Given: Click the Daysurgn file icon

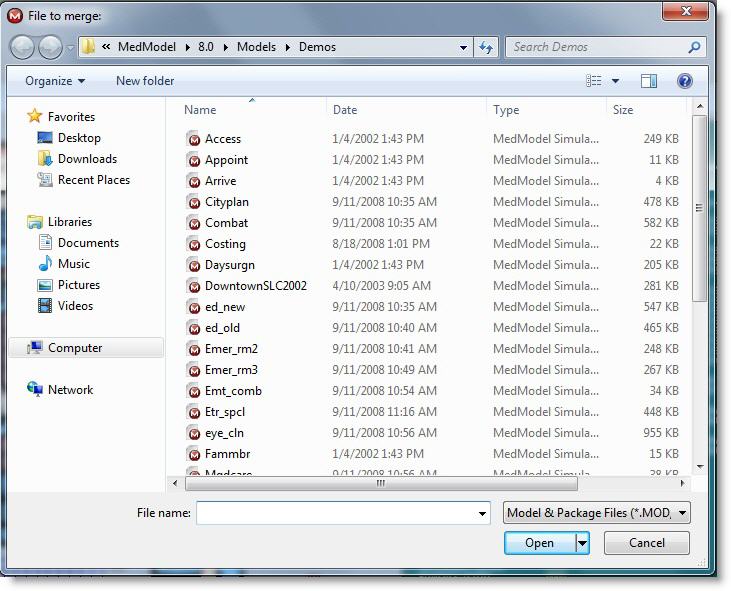Looking at the screenshot, I should coord(193,265).
